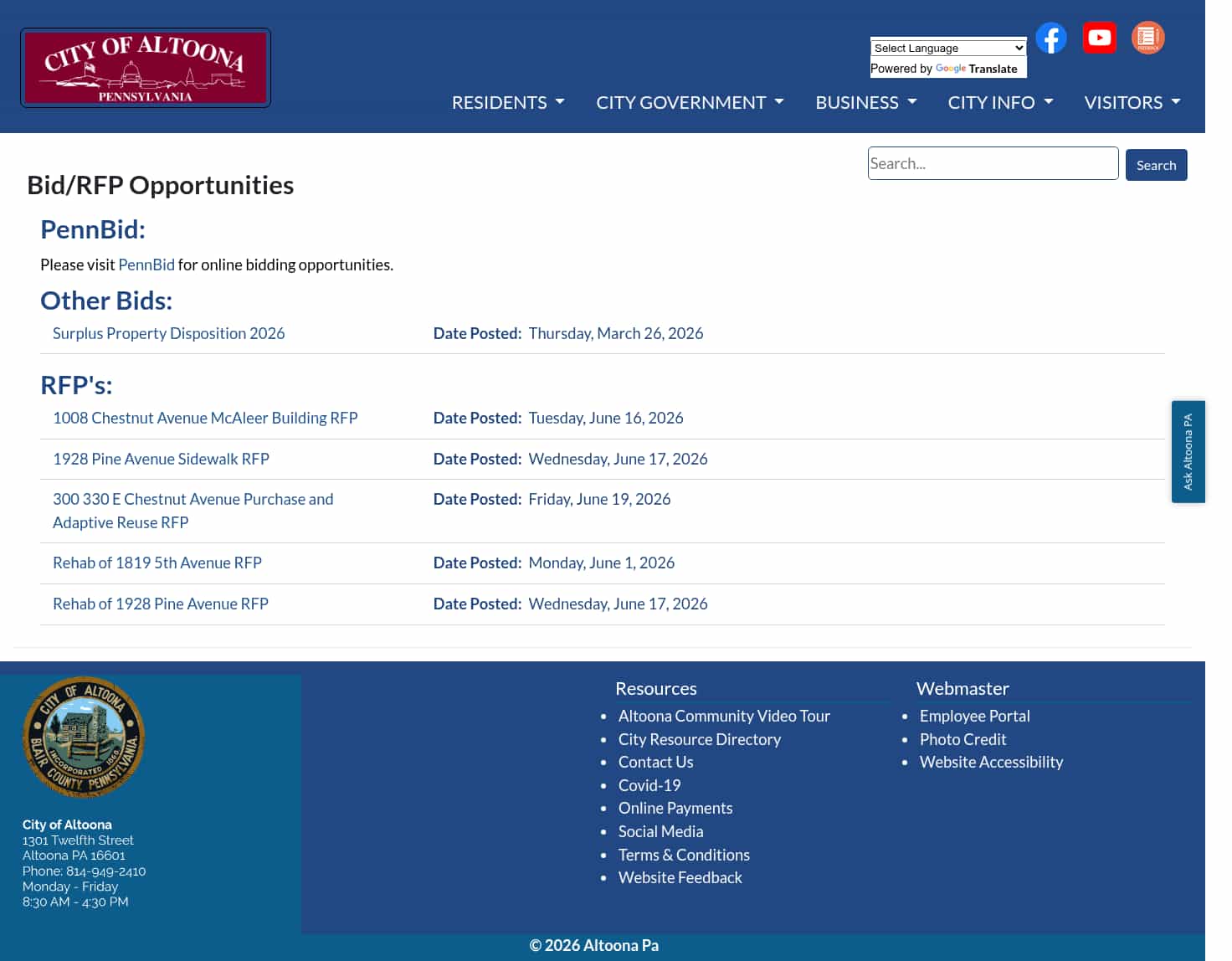Open the Photo Credit link

click(x=963, y=739)
